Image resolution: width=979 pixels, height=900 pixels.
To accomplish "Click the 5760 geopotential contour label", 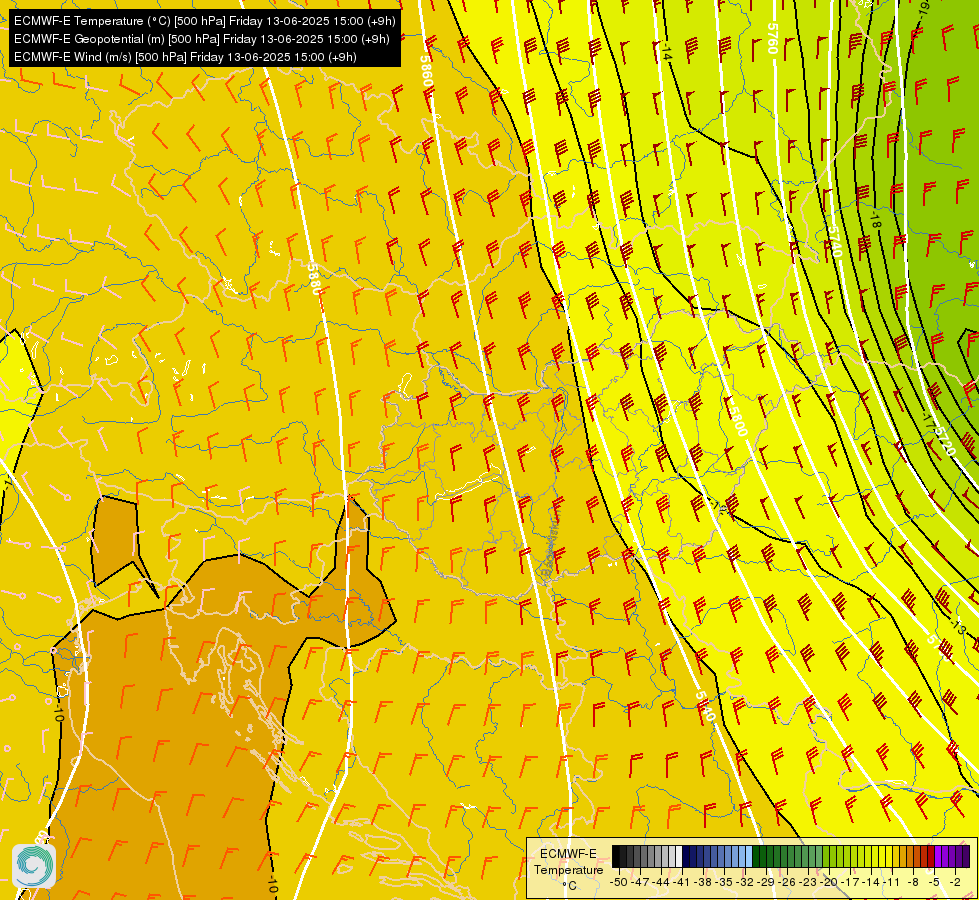I will click(x=772, y=39).
